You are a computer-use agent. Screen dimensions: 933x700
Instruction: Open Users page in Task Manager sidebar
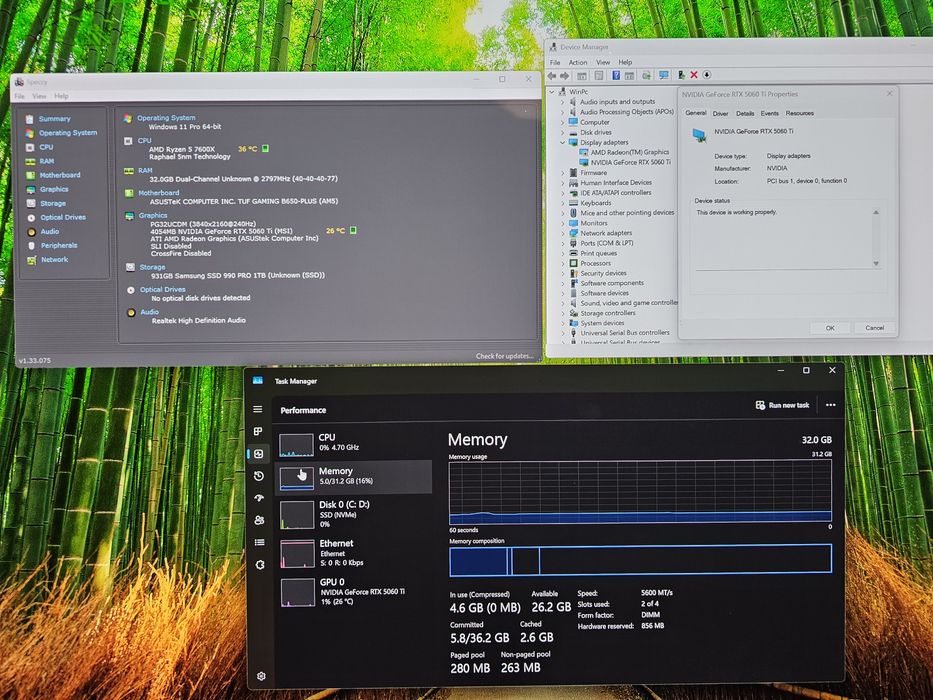click(259, 520)
